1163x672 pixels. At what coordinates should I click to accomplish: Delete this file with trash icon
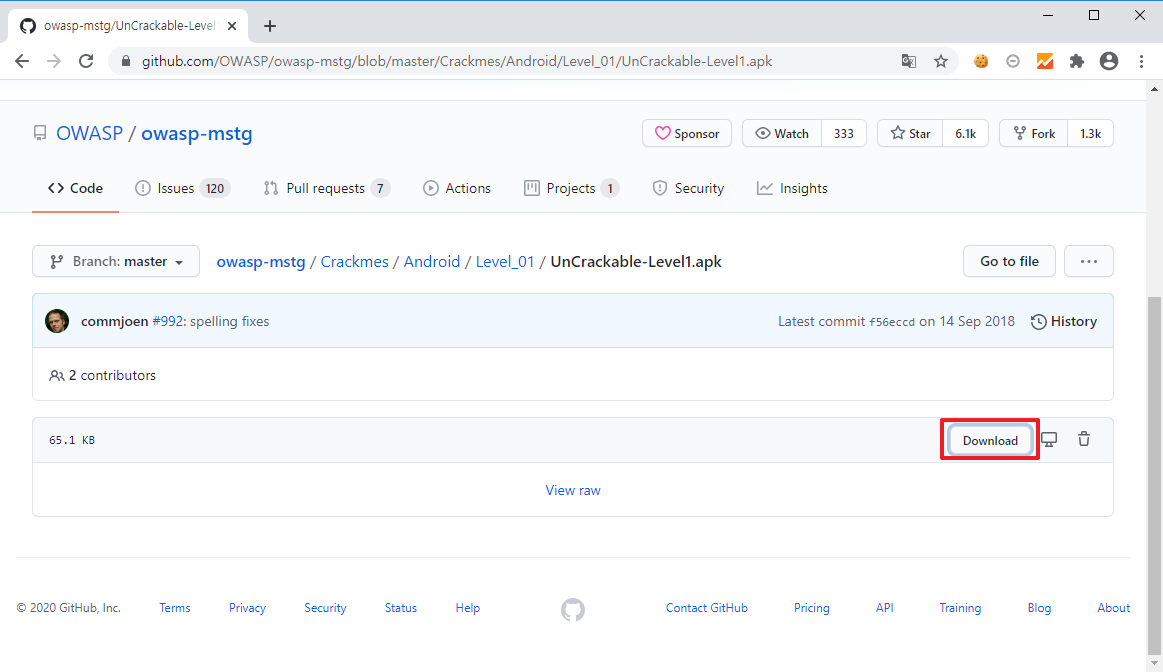[1084, 439]
